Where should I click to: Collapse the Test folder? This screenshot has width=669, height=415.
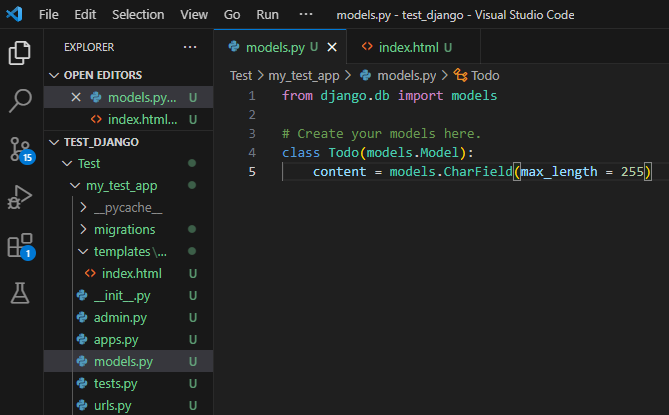click(x=128, y=163)
